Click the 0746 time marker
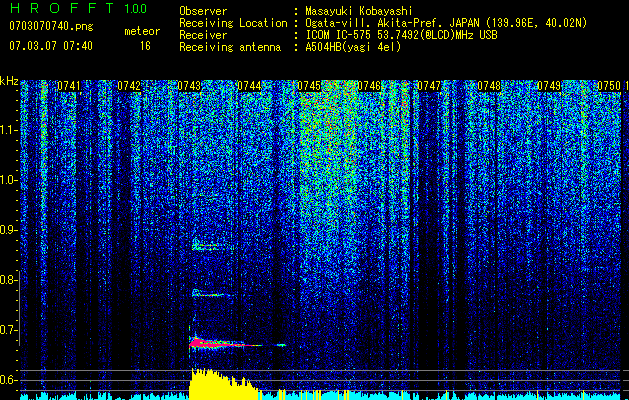Viewport: 629px width, 400px height. (x=369, y=86)
